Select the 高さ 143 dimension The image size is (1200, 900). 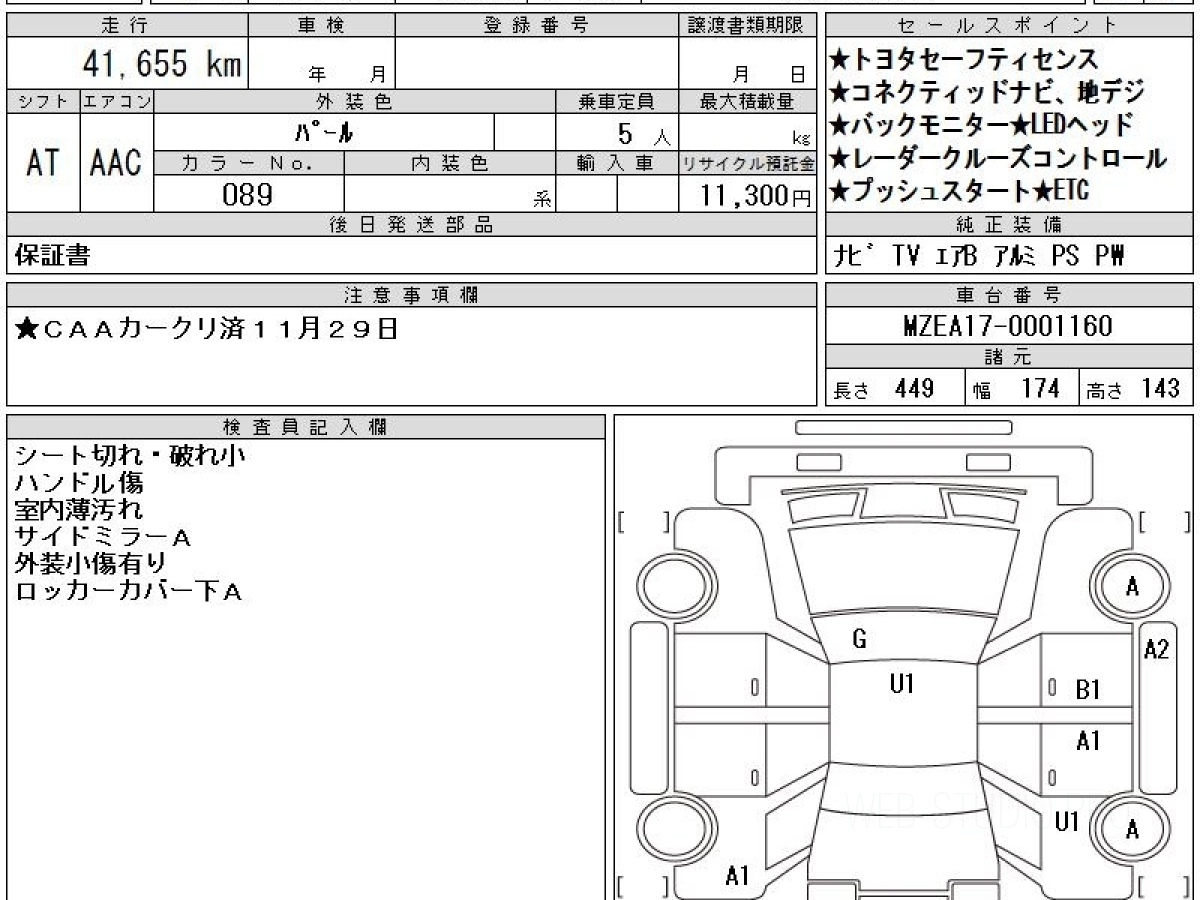point(1133,389)
